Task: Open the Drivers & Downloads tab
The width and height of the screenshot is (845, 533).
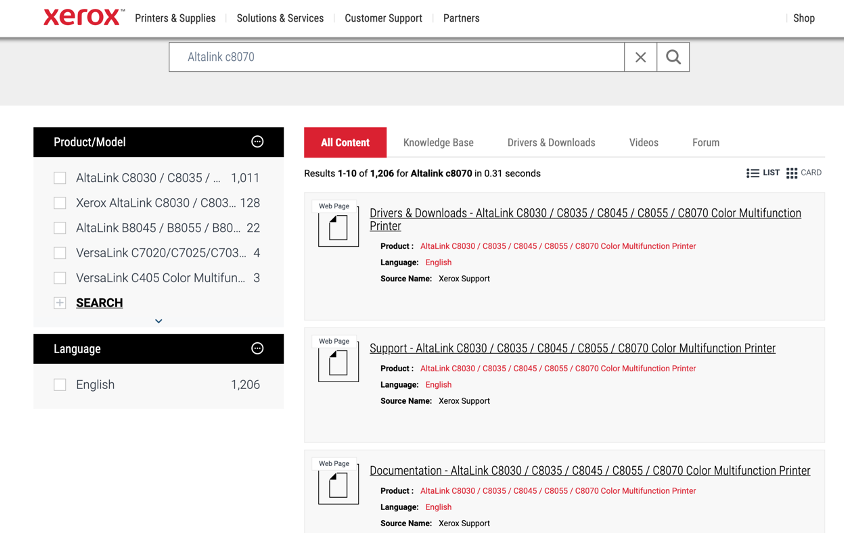Action: (551, 143)
